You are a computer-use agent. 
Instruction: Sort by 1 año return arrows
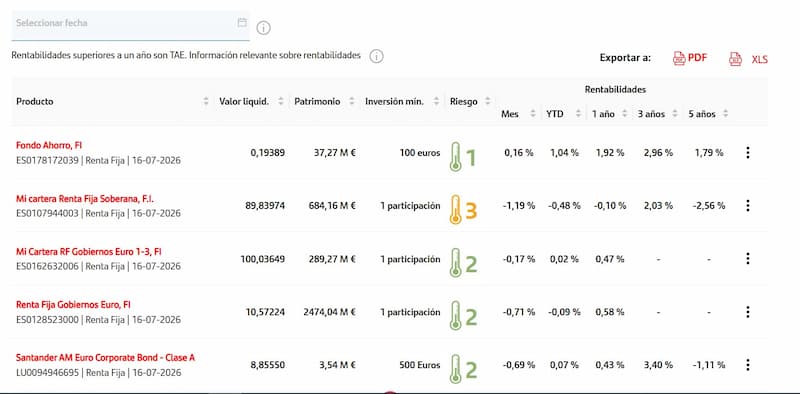coord(624,114)
